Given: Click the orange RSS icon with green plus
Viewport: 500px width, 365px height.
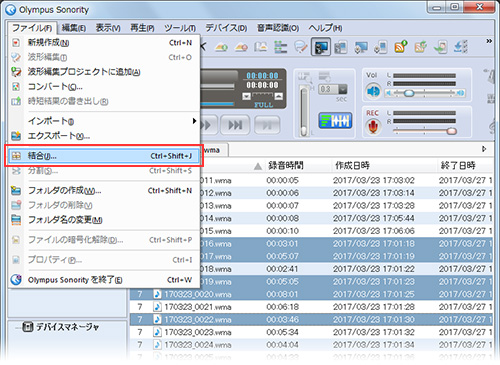Looking at the screenshot, I should 401,47.
